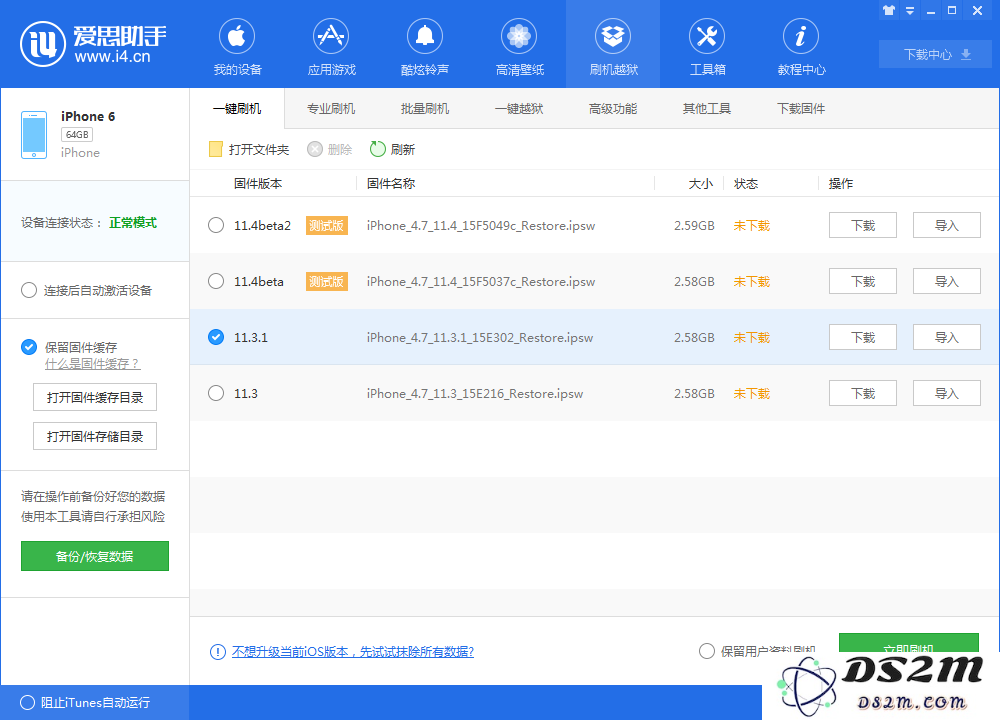The image size is (1000, 720).
Task: Switch to 一键刷机 tab
Action: [x=237, y=108]
